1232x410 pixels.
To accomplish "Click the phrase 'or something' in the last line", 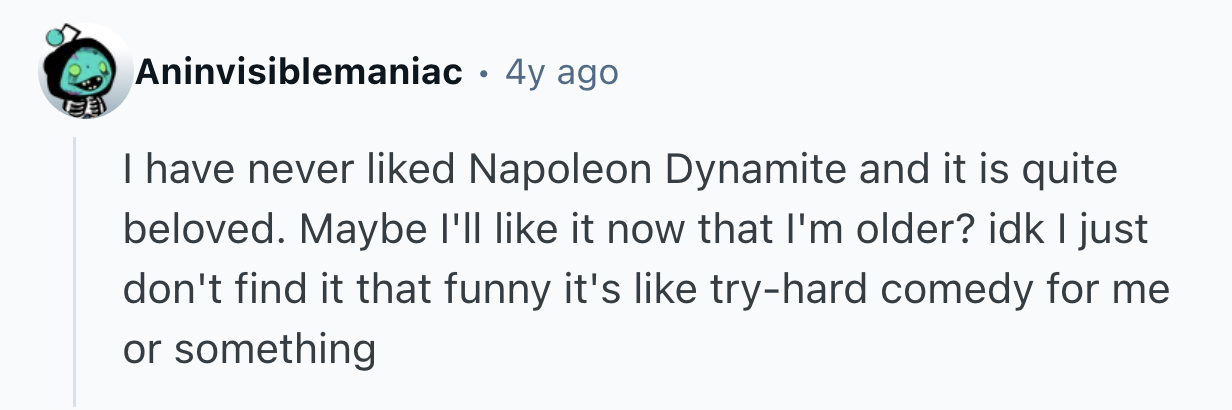I will 248,351.
